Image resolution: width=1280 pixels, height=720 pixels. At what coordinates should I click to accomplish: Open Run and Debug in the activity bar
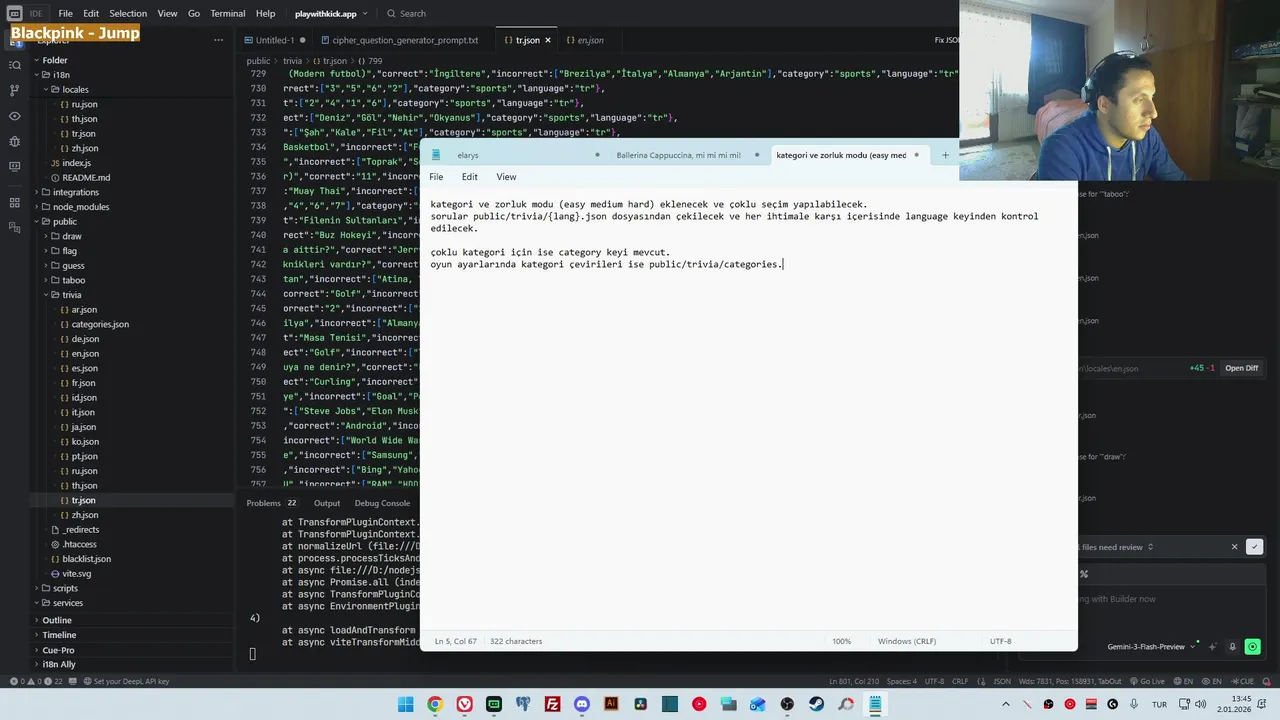[14, 141]
